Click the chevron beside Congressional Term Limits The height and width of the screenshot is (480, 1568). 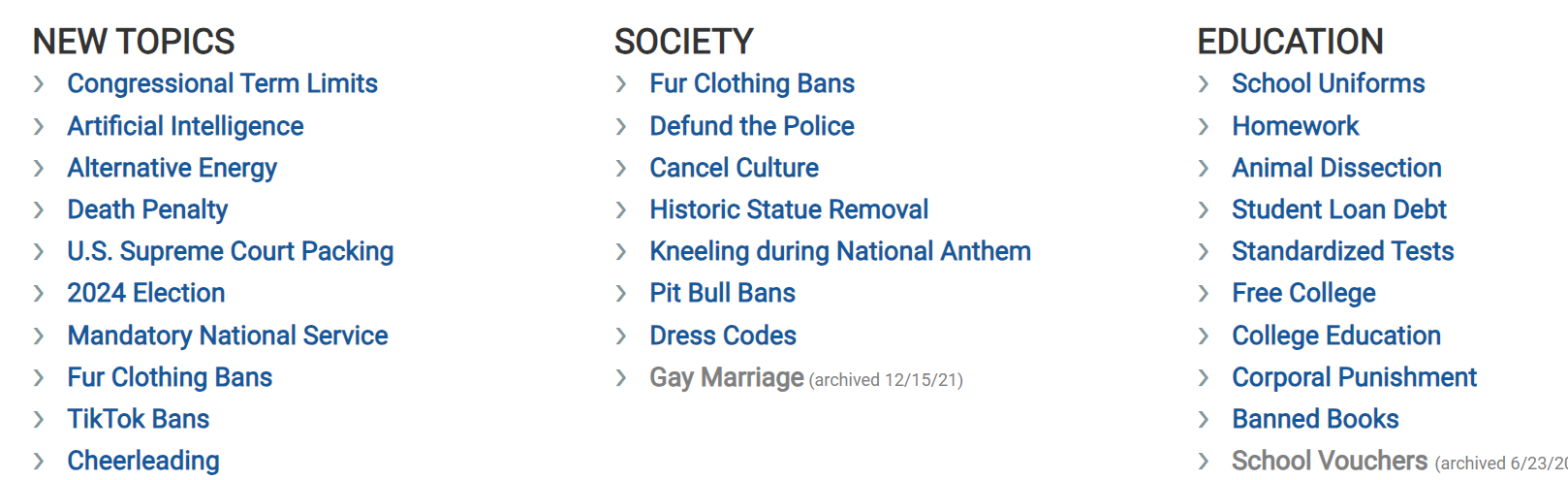pyautogui.click(x=39, y=84)
